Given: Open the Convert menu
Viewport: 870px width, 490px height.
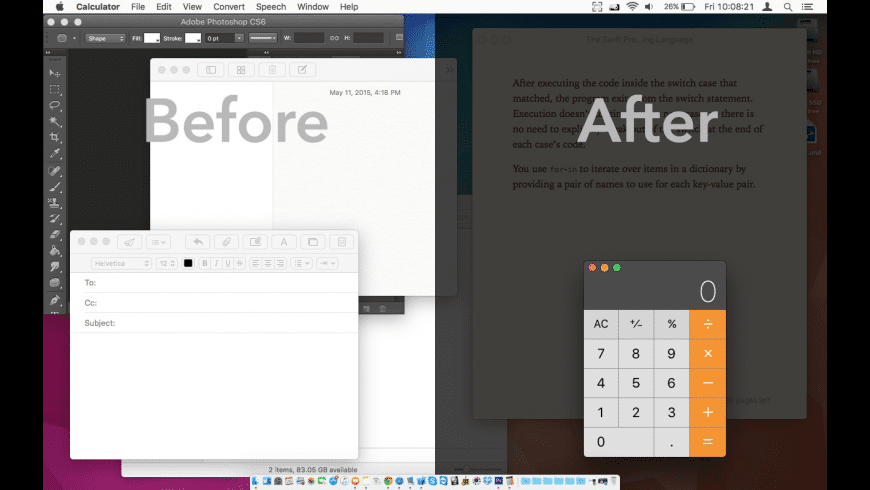Looking at the screenshot, I should (229, 7).
